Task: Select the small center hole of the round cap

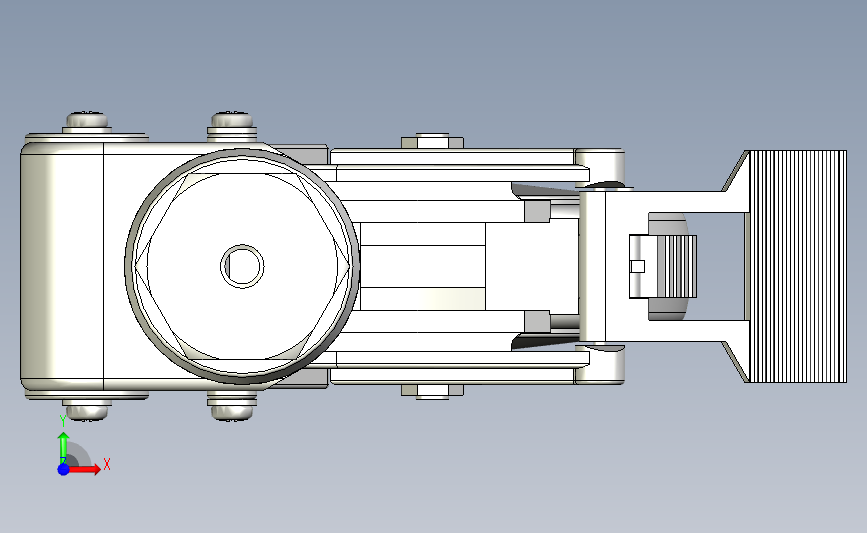Action: pyautogui.click(x=242, y=266)
